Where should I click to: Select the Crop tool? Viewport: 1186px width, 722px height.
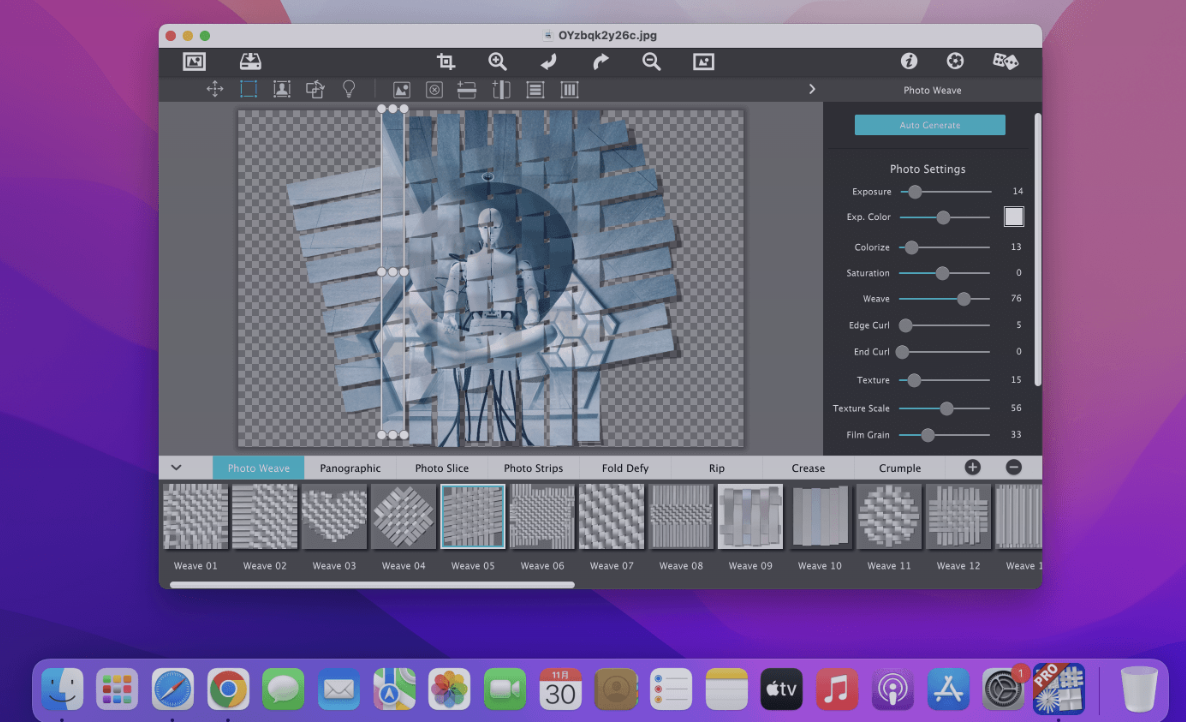446,62
